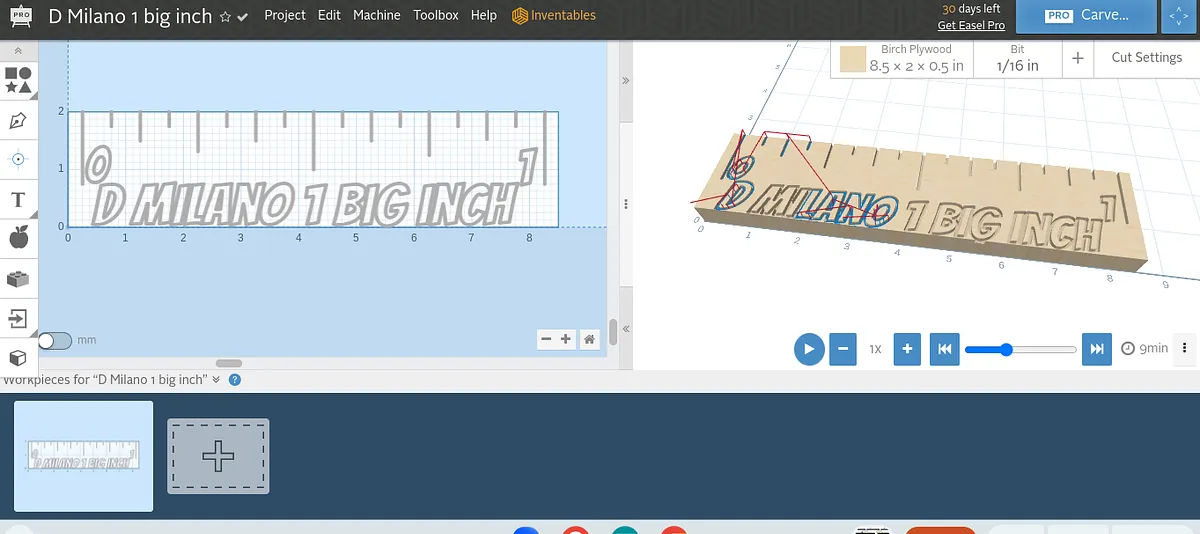Image resolution: width=1200 pixels, height=534 pixels.
Task: Click the Carve button
Action: pyautogui.click(x=1087, y=17)
